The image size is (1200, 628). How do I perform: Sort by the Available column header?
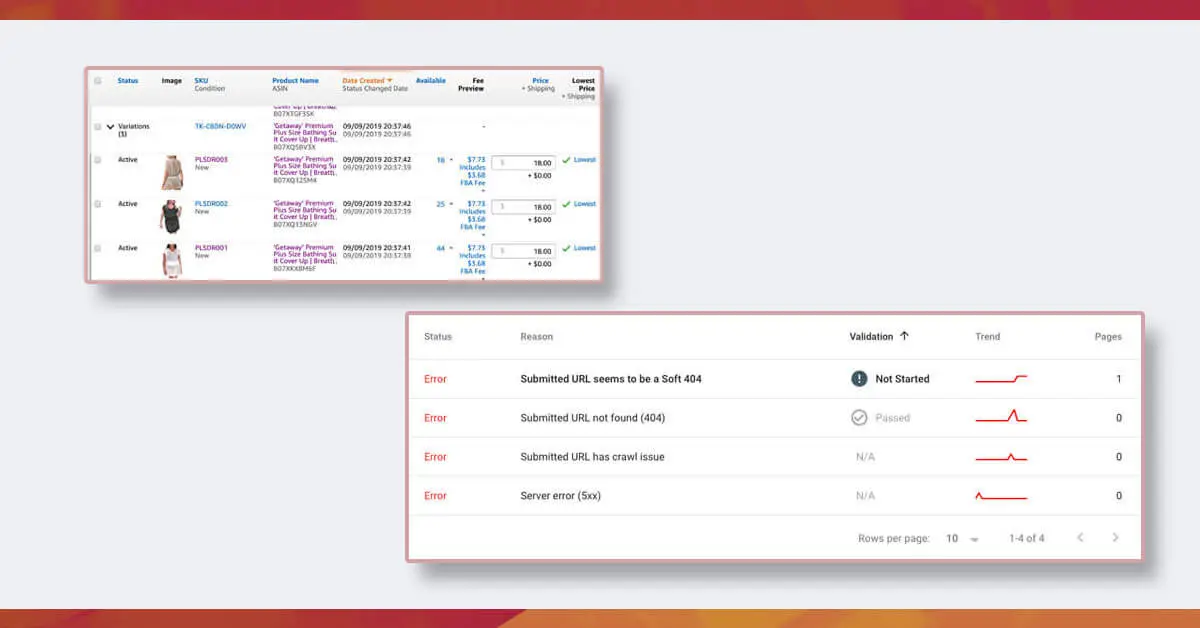pos(431,81)
